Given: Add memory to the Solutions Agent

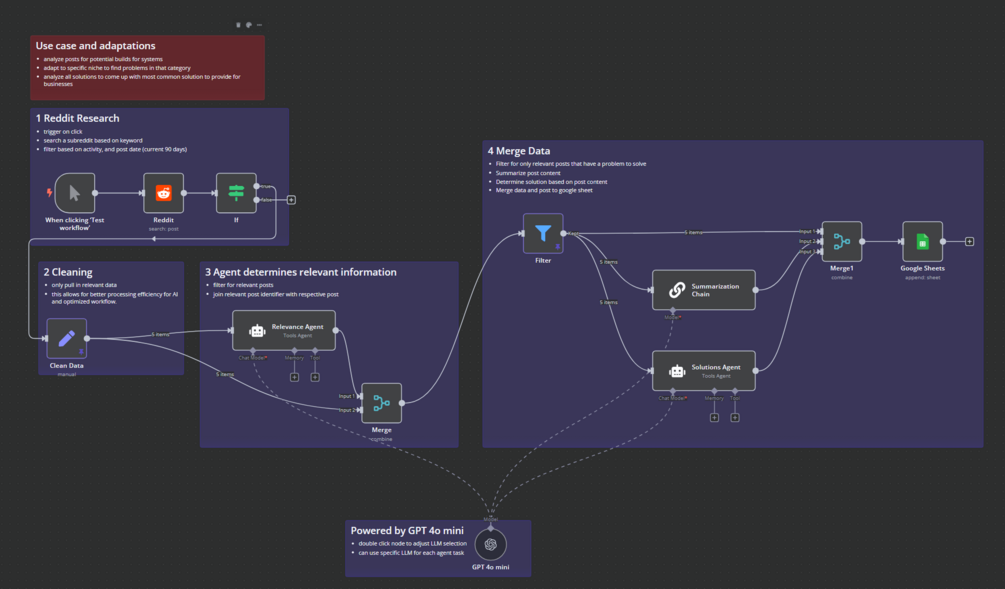Looking at the screenshot, I should 714,417.
